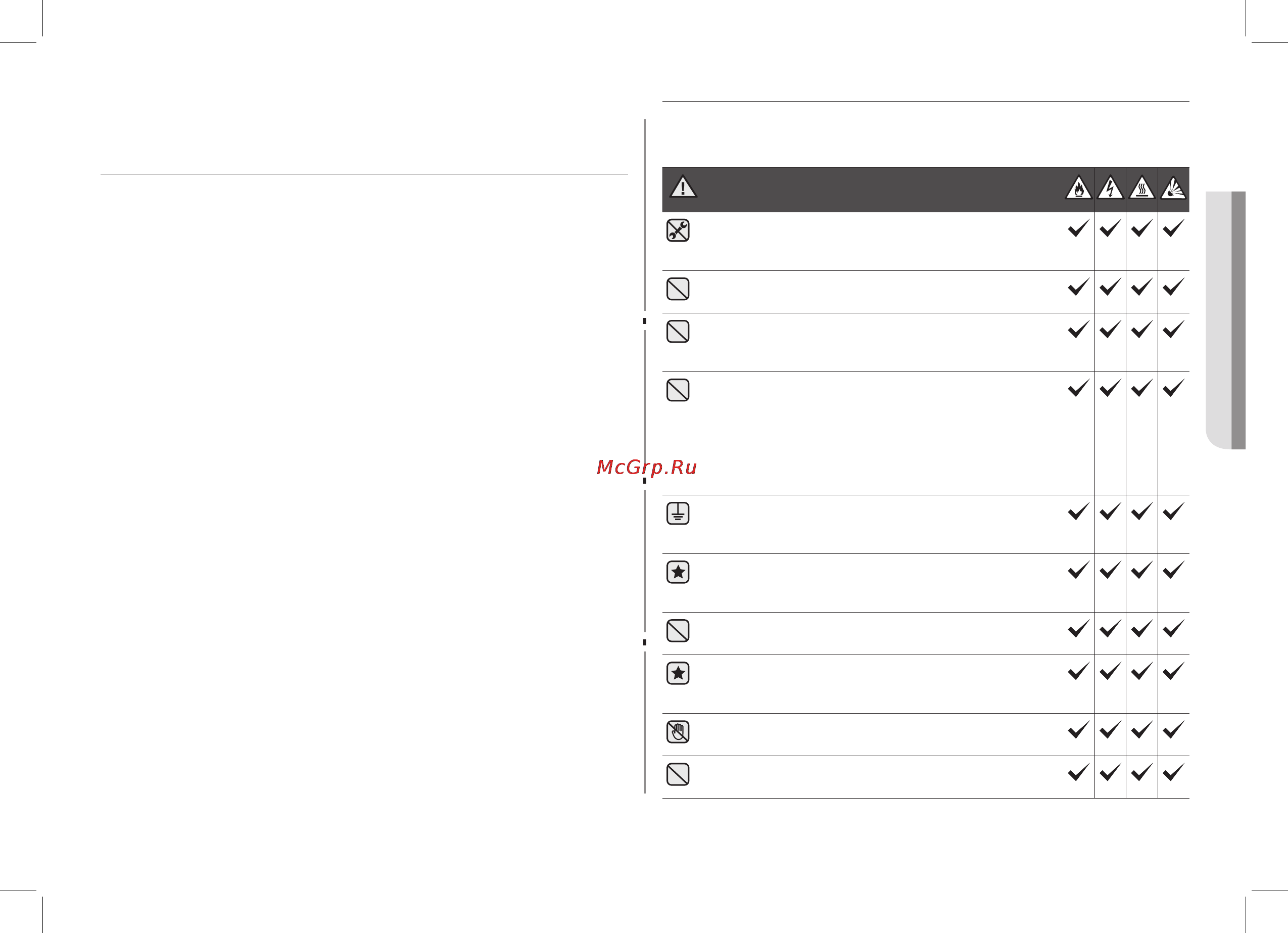Toggle the hot-surface-column checkmark in the bottom row

pyautogui.click(x=1141, y=772)
